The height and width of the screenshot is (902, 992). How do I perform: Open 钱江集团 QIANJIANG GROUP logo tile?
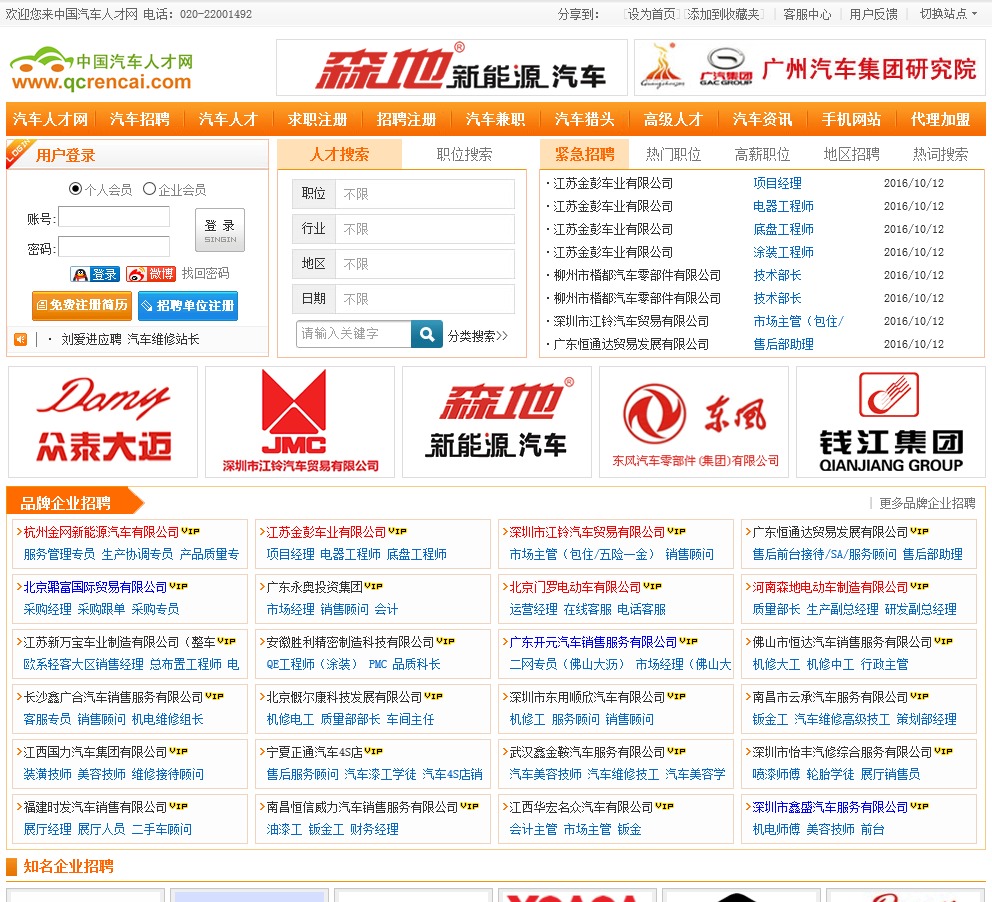891,422
